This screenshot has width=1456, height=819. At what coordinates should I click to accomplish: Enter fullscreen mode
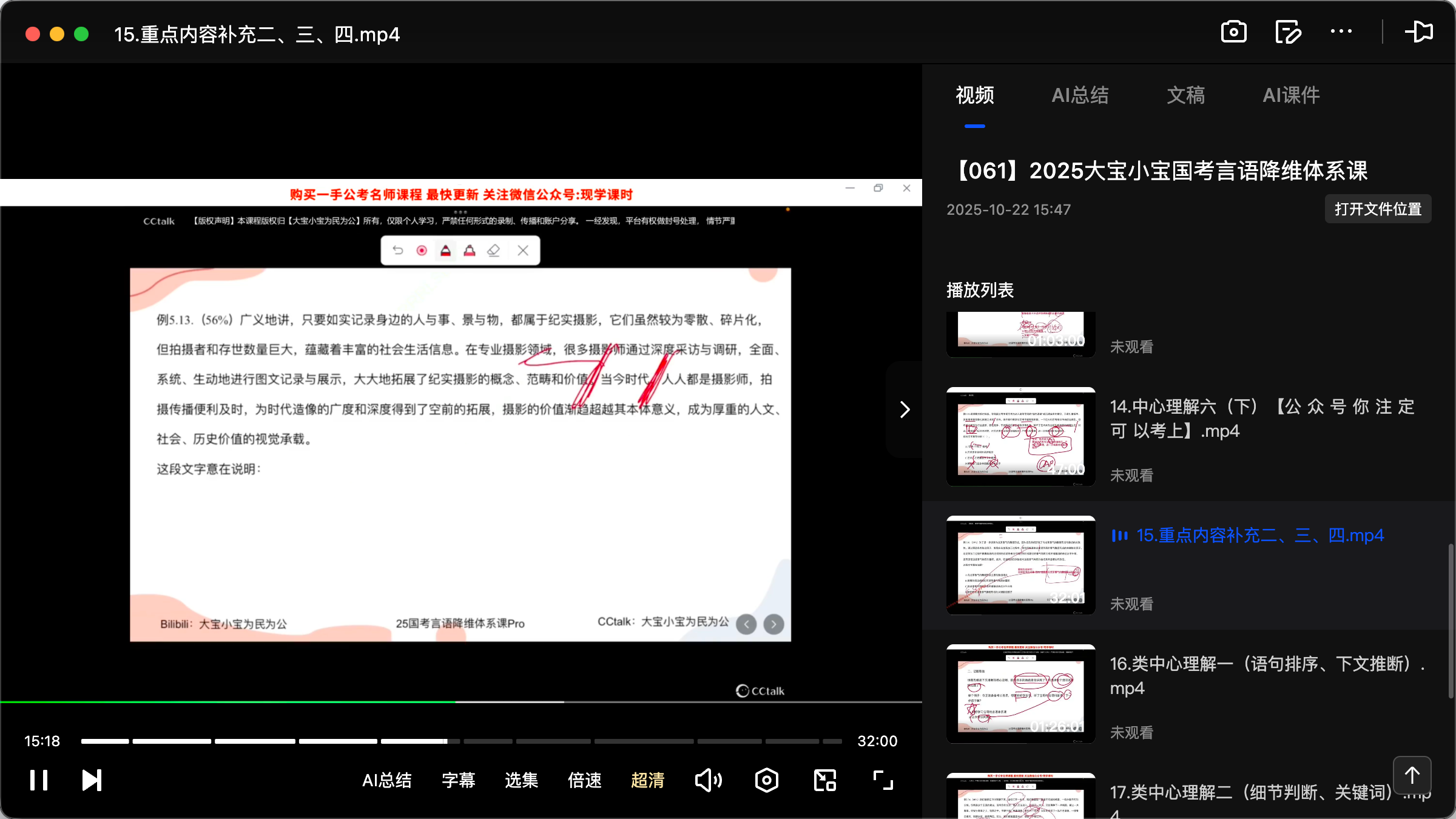coord(882,780)
